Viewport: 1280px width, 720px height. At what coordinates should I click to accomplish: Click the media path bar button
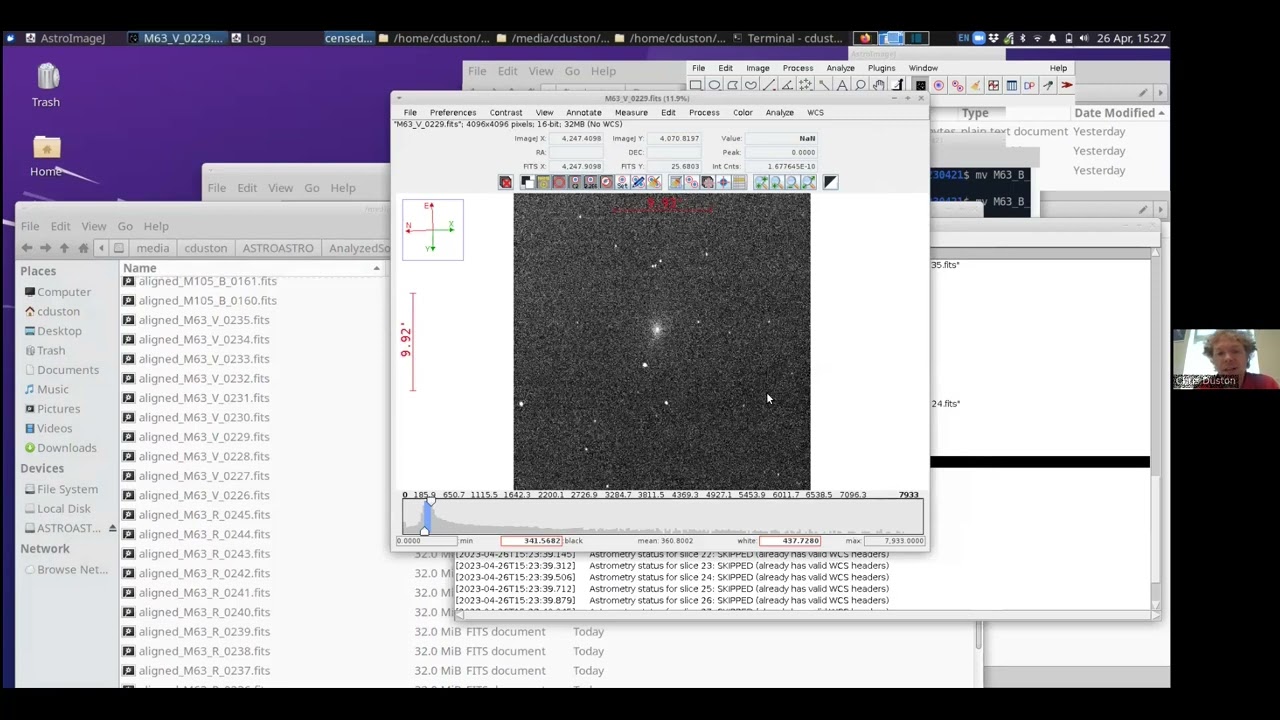153,248
